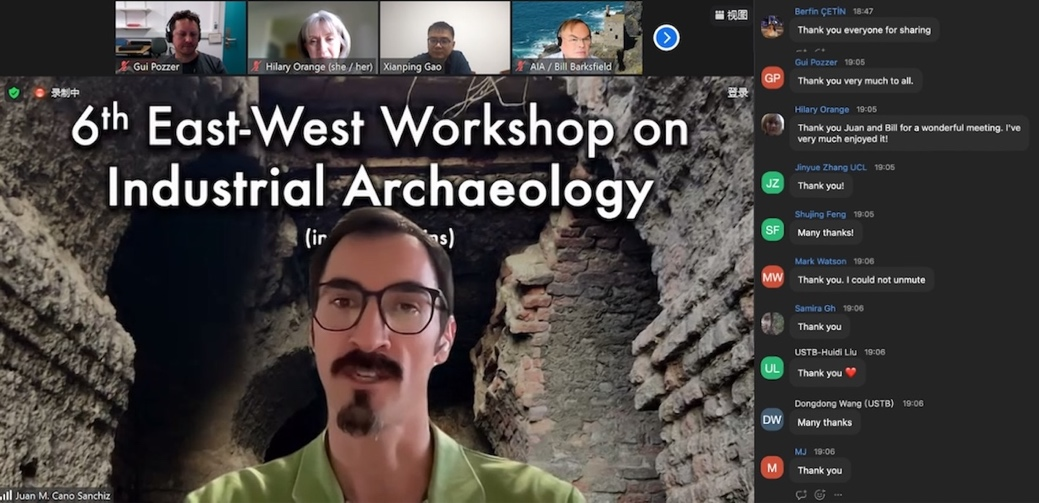This screenshot has height=503, width=1039.
Task: Open the green shield meeting info icon
Action: point(14,93)
